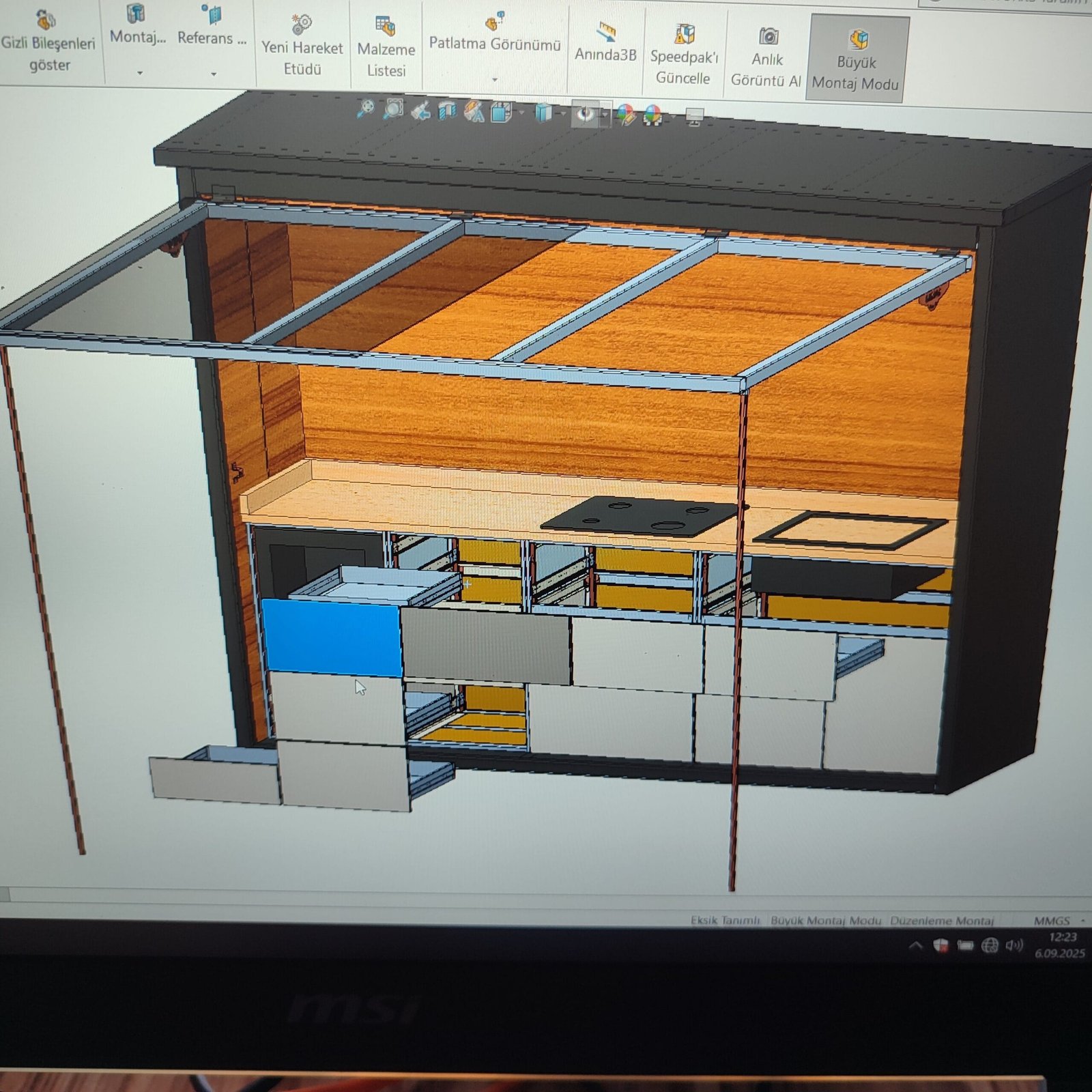Open the View Settings monitor icon
Image resolution: width=1092 pixels, height=1092 pixels.
(x=694, y=117)
